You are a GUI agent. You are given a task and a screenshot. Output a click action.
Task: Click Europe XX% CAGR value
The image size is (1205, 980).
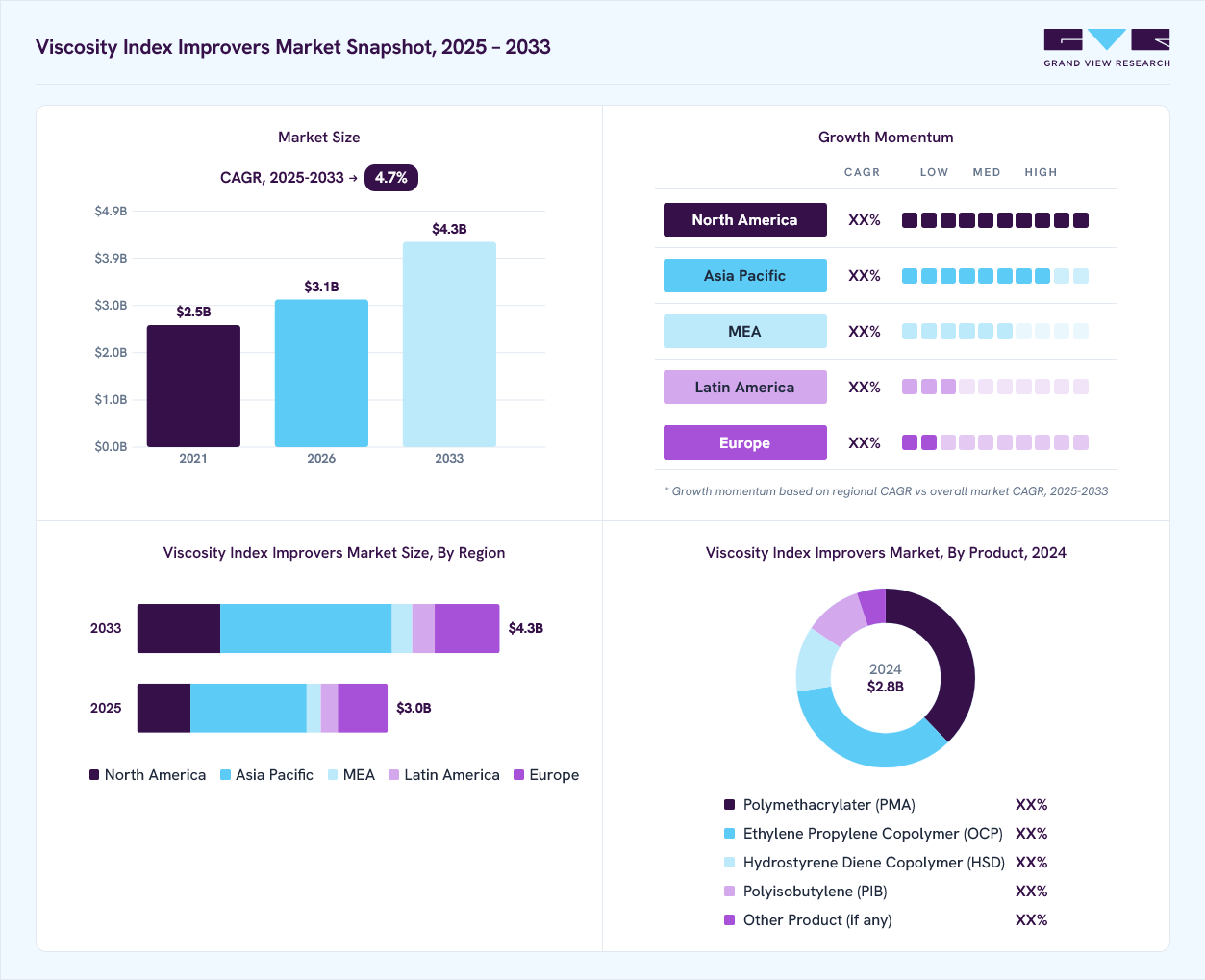coord(865,443)
